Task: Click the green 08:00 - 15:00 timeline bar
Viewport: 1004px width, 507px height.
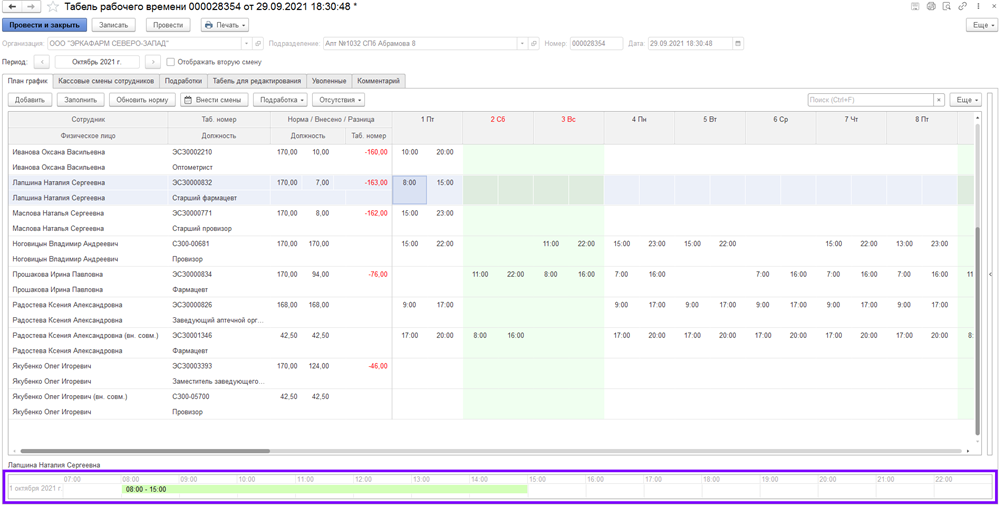Action: (x=324, y=489)
